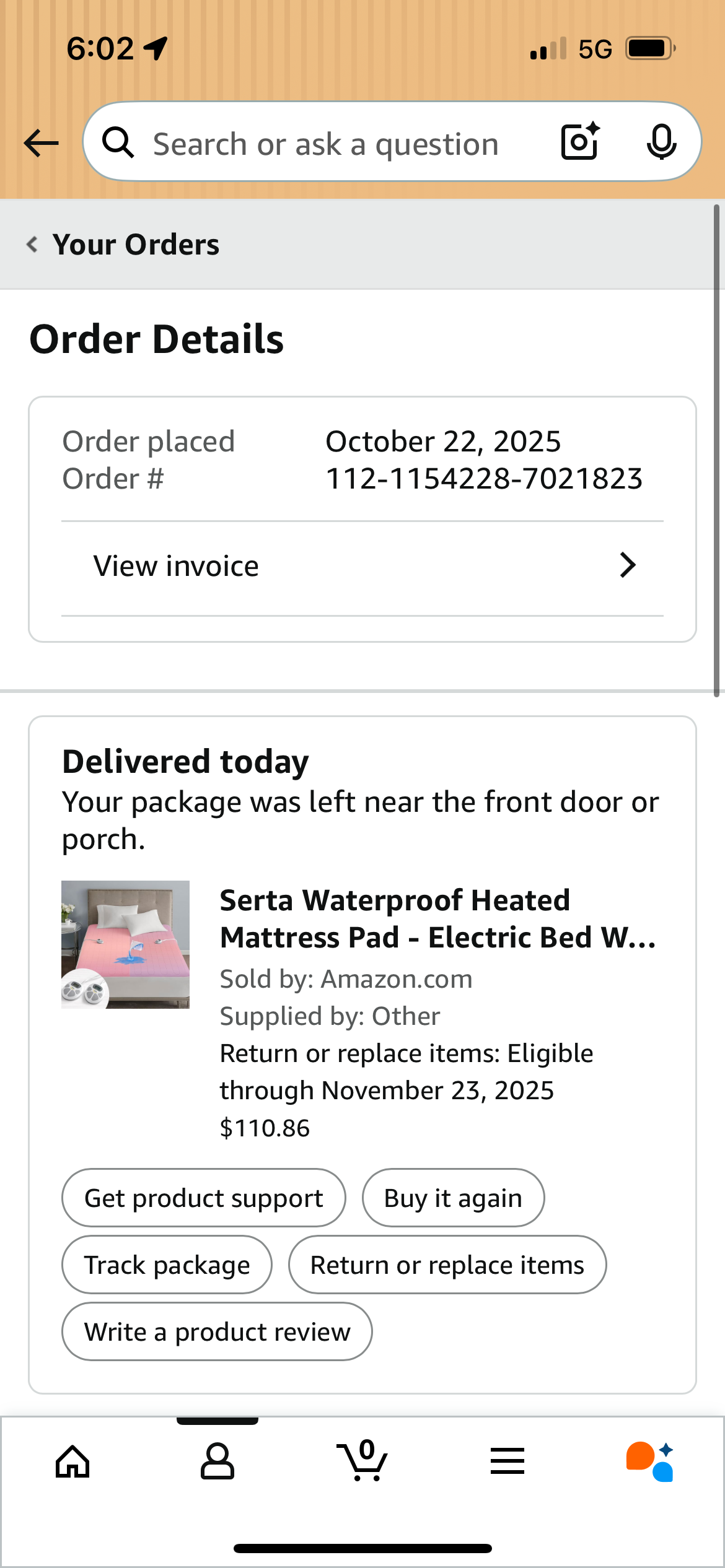
Task: Open Serta mattress pad product thumbnail
Action: pyautogui.click(x=125, y=944)
